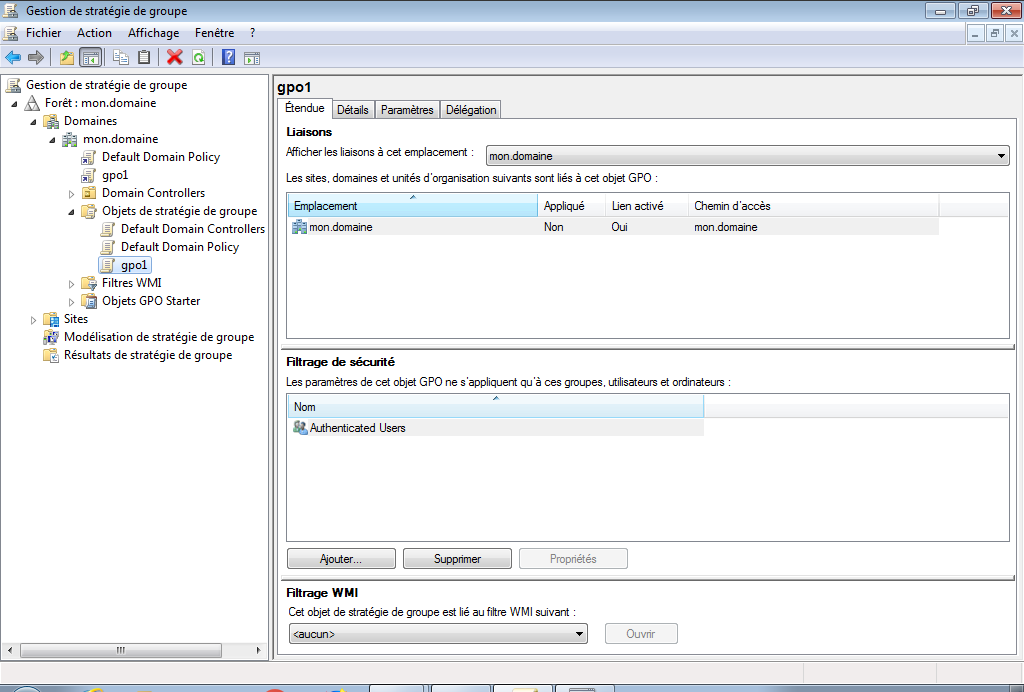Click the forest icon beside Forêt : mon.domaine
The image size is (1024, 692).
tap(32, 103)
